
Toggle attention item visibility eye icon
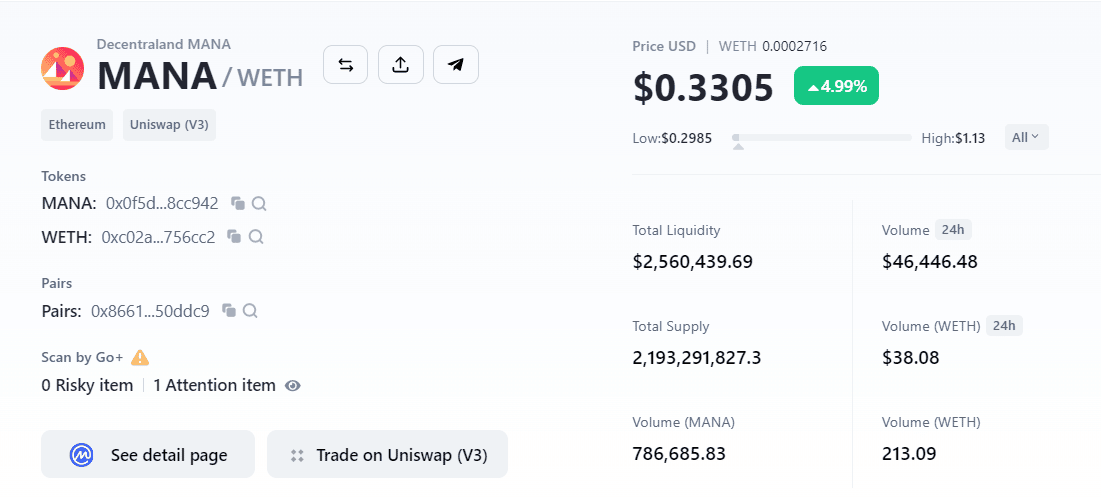(x=293, y=385)
